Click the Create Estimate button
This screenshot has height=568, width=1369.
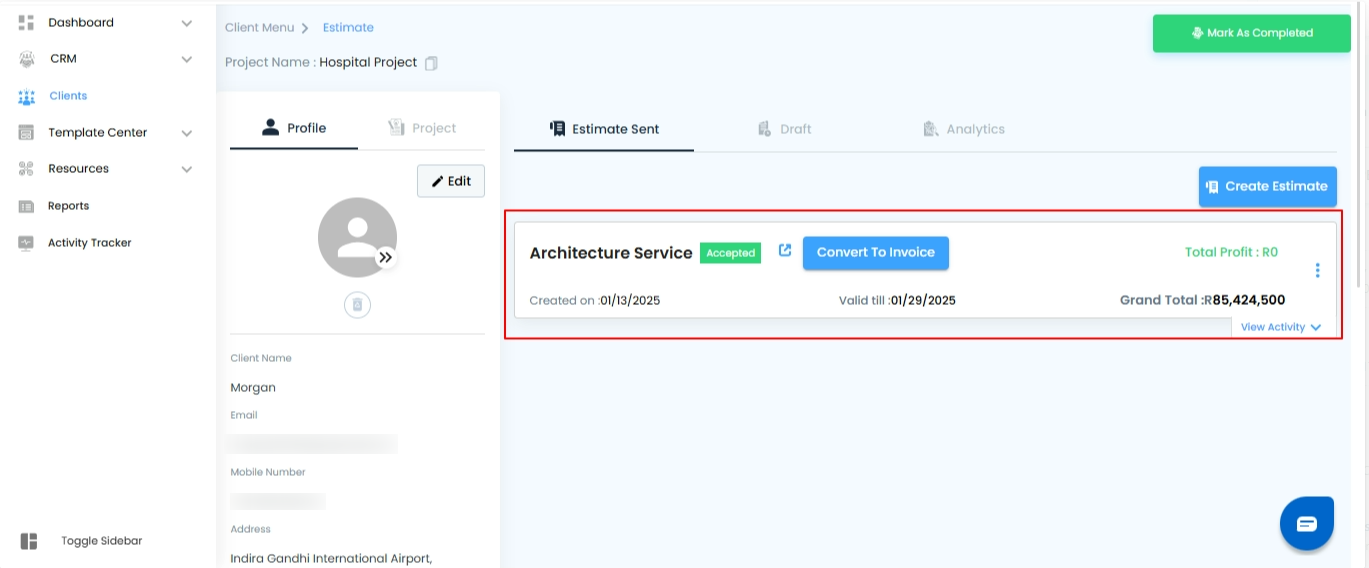(1267, 186)
